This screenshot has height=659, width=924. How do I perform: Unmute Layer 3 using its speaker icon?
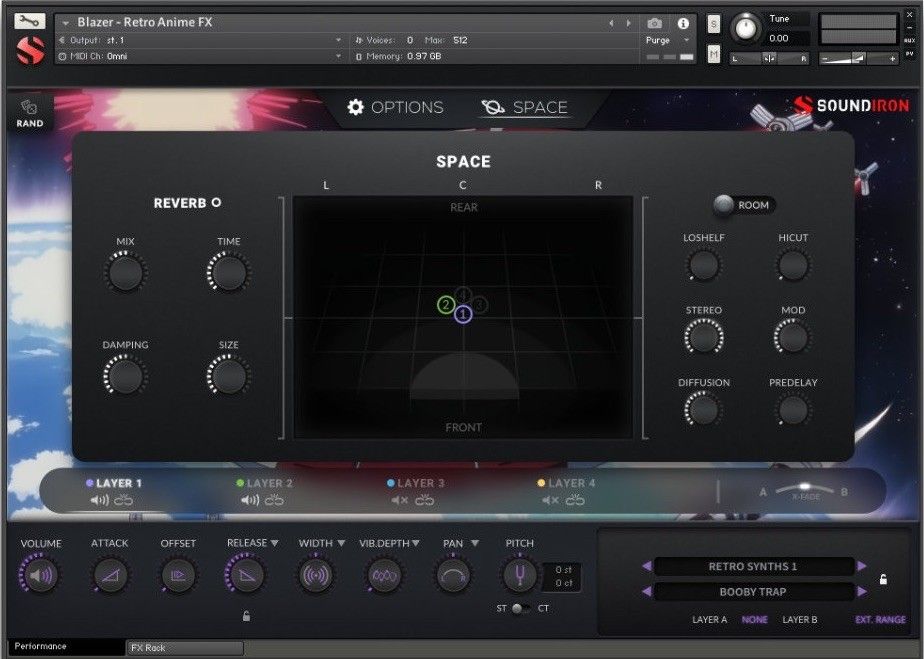[399, 500]
